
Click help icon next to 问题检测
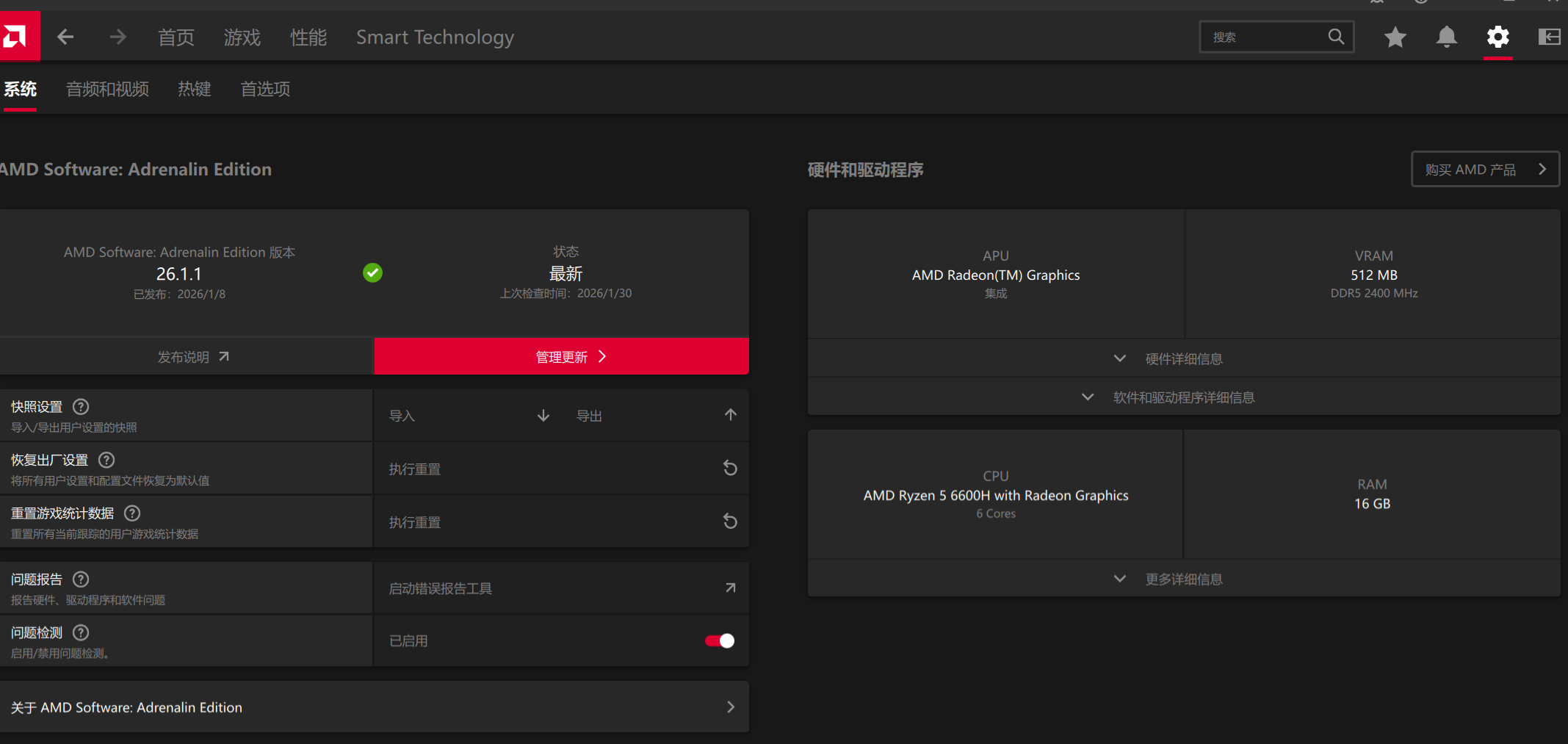pyautogui.click(x=82, y=632)
